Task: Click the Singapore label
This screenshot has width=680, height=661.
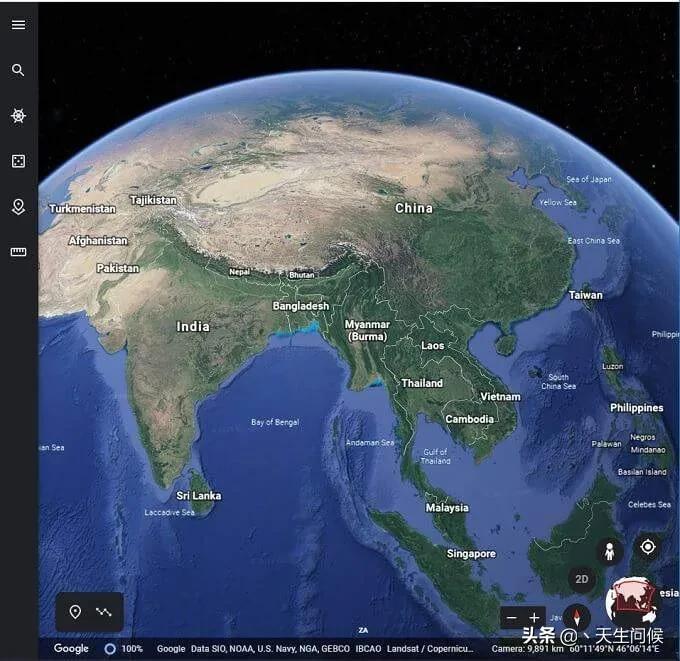Action: coord(471,554)
